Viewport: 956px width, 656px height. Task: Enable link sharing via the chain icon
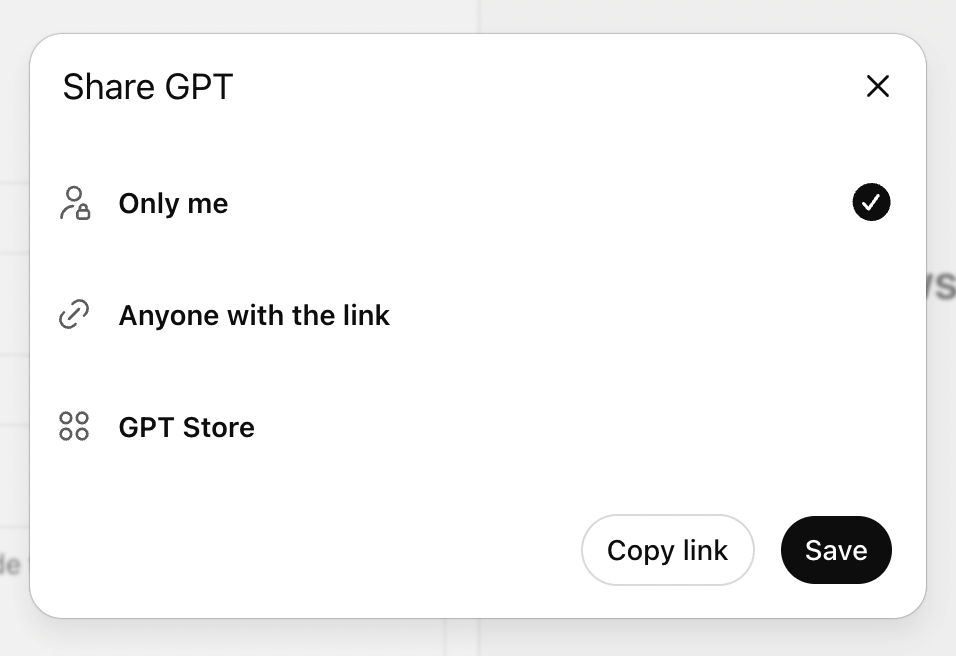coord(75,316)
